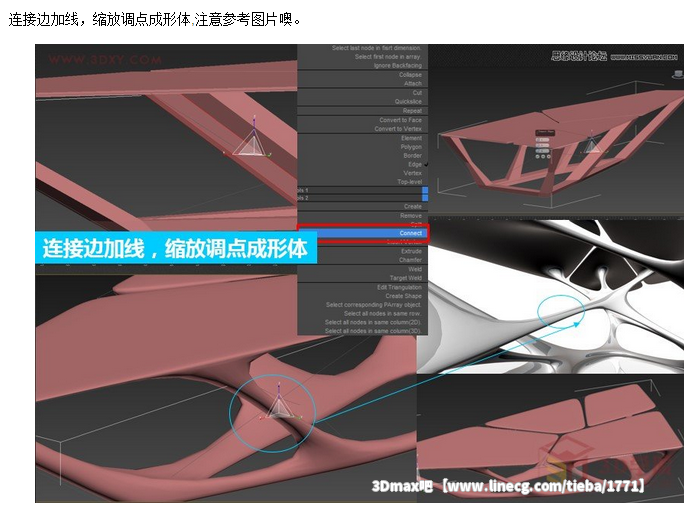Image resolution: width=684 pixels, height=505 pixels.
Task: Click the Repeat menu entry
Action: pyautogui.click(x=412, y=111)
